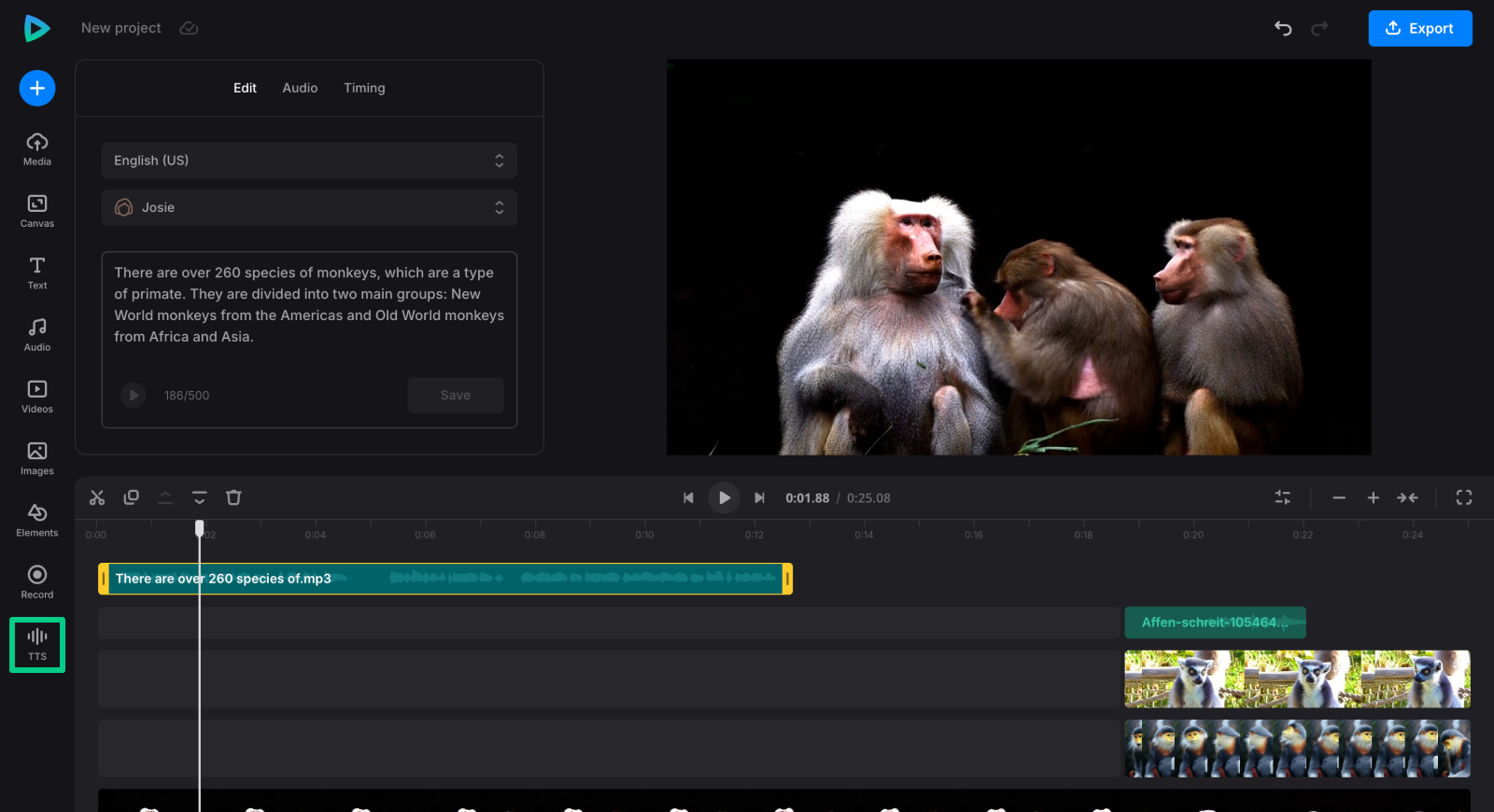The height and width of the screenshot is (812, 1494).
Task: Expand the English (US) language dropdown
Action: pyautogui.click(x=309, y=161)
